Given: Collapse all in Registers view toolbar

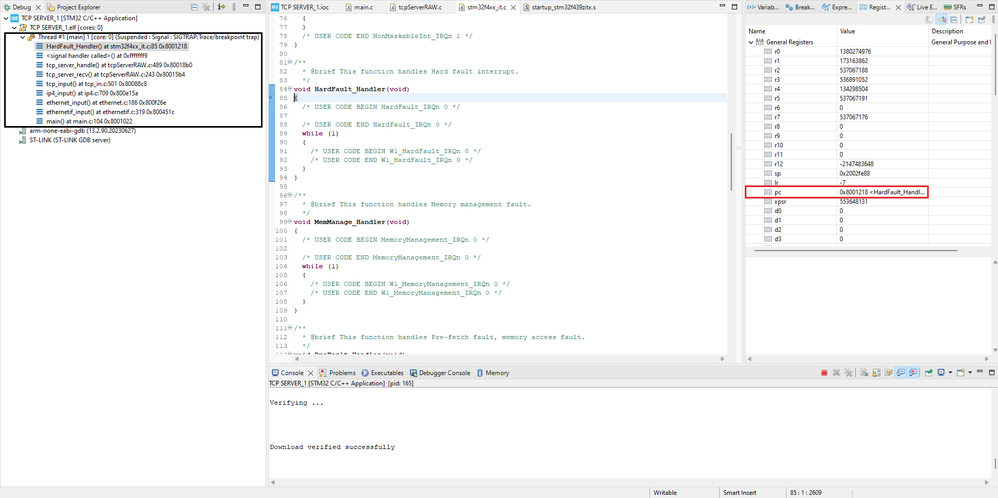Looking at the screenshot, I should [953, 19].
